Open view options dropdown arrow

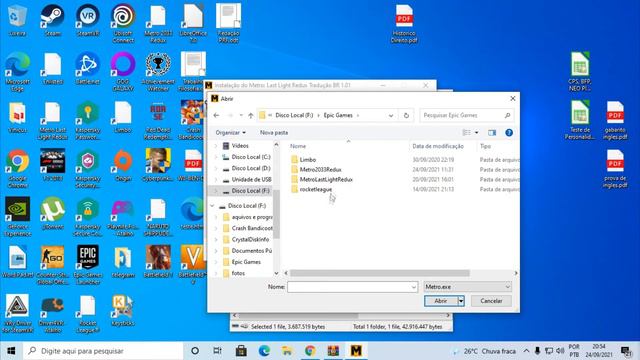coord(476,133)
